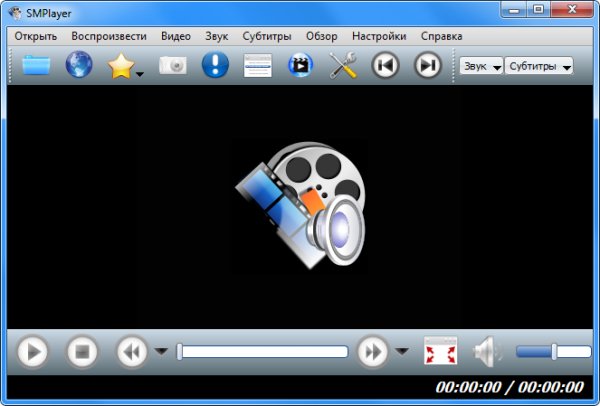Open the Настройки menu

379,36
